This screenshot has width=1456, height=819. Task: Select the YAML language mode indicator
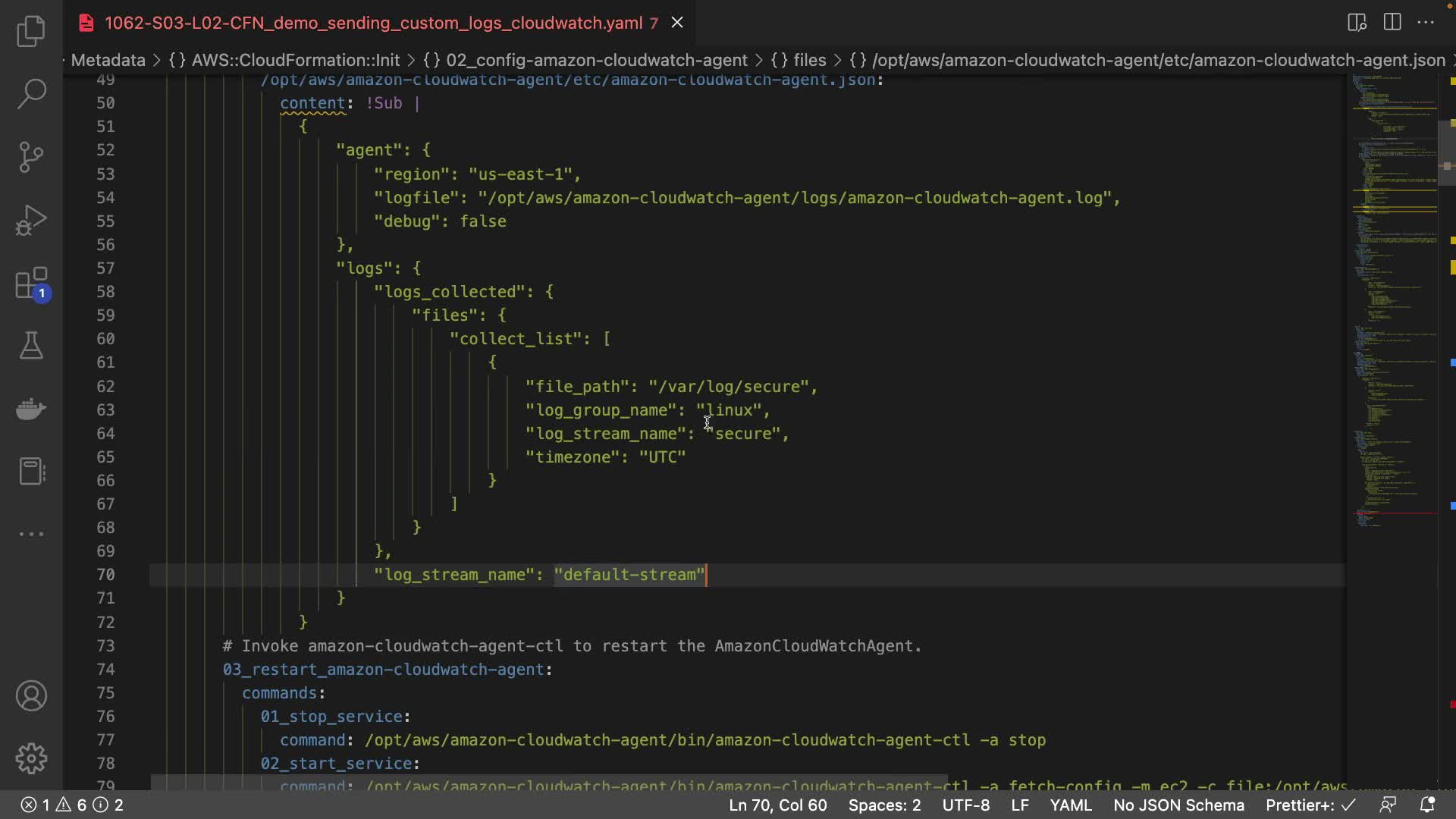coord(1070,805)
